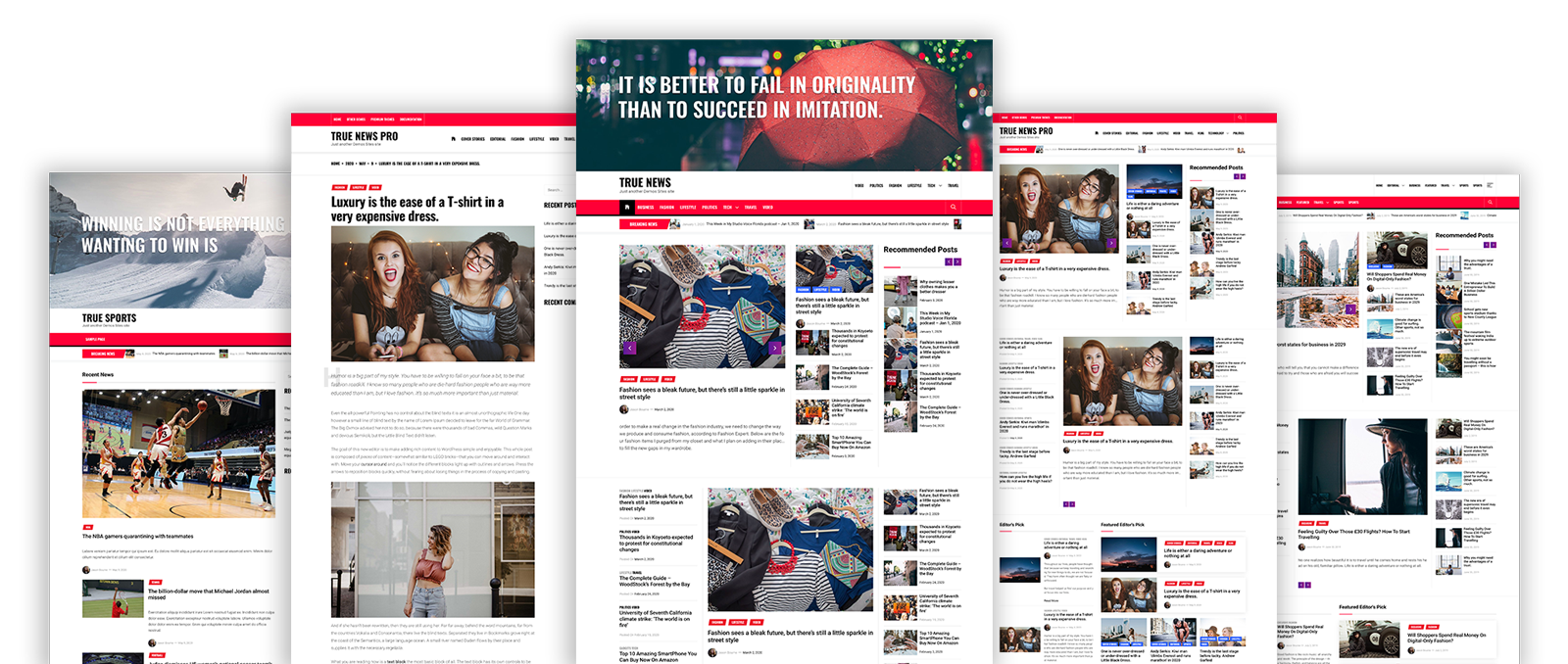Select Politics in True News red navbar

[x=710, y=208]
